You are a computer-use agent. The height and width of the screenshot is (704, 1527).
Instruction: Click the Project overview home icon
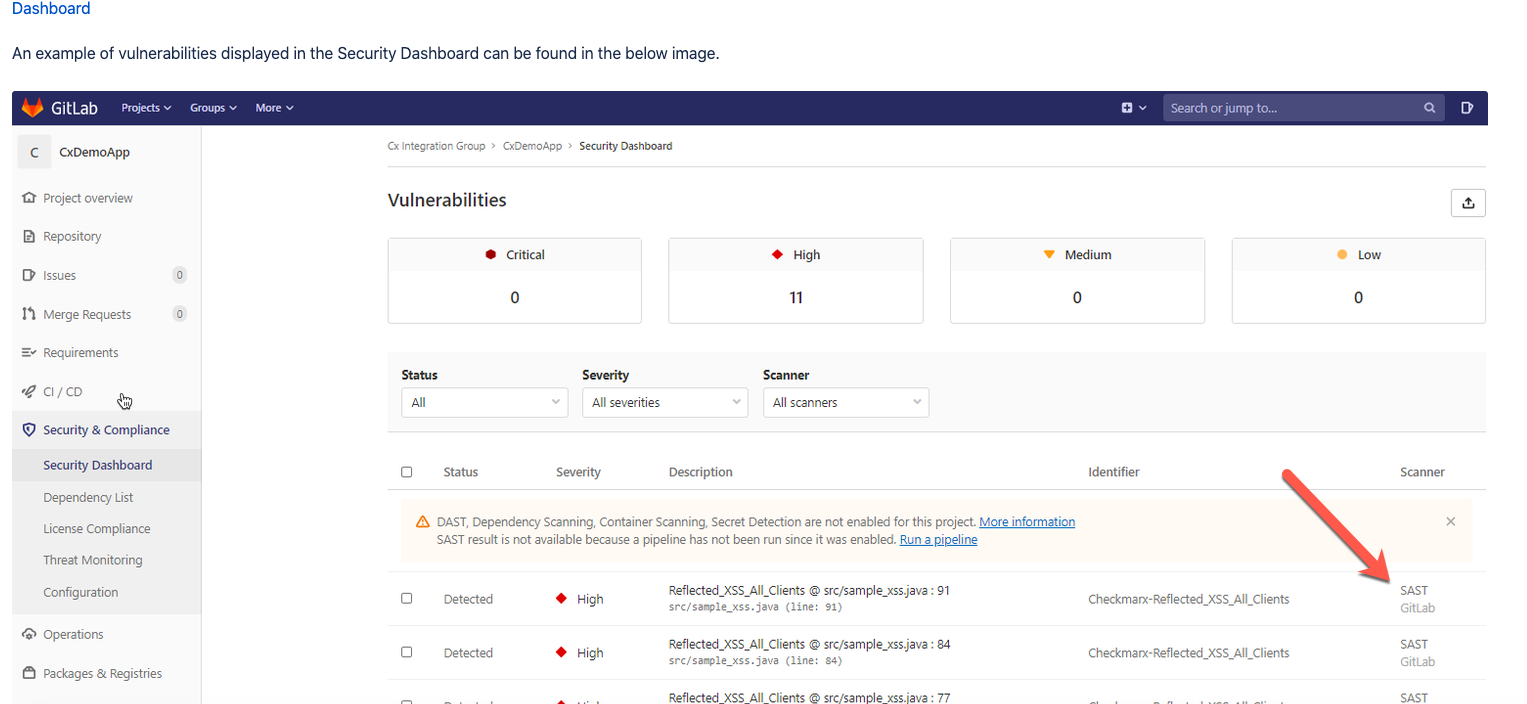coord(29,198)
